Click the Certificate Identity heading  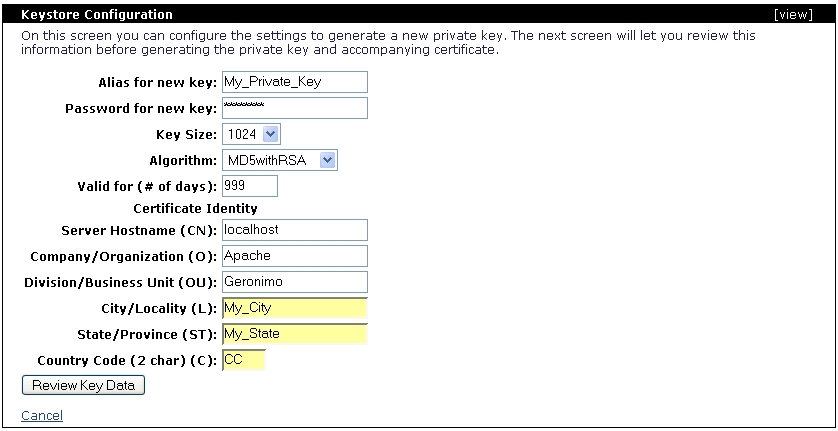pyautogui.click(x=195, y=209)
